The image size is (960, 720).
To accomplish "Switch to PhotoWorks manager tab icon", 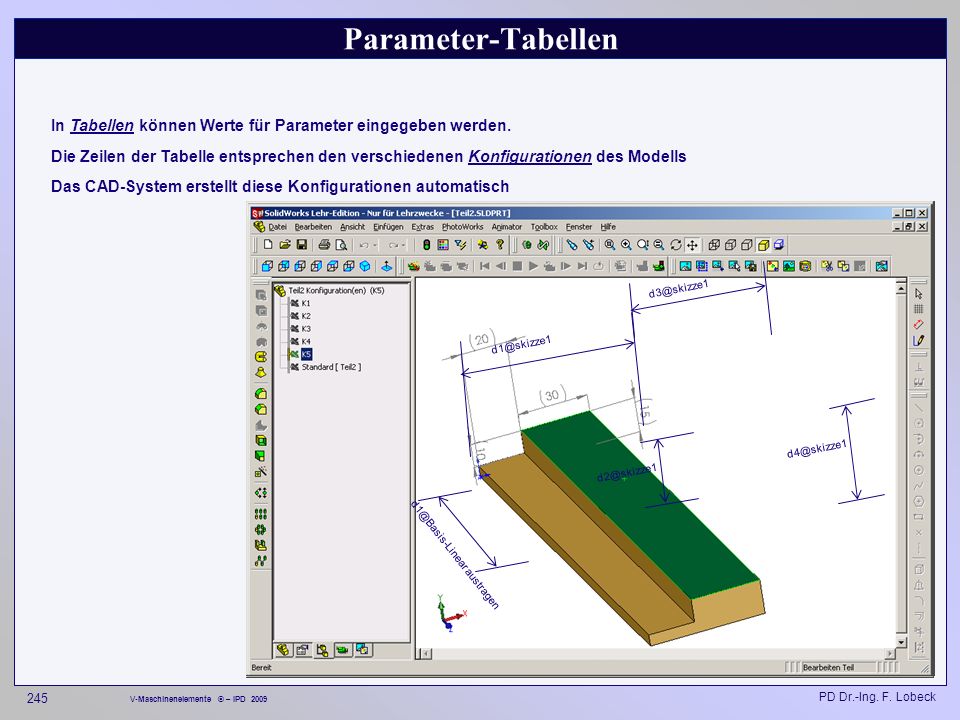I will point(362,650).
